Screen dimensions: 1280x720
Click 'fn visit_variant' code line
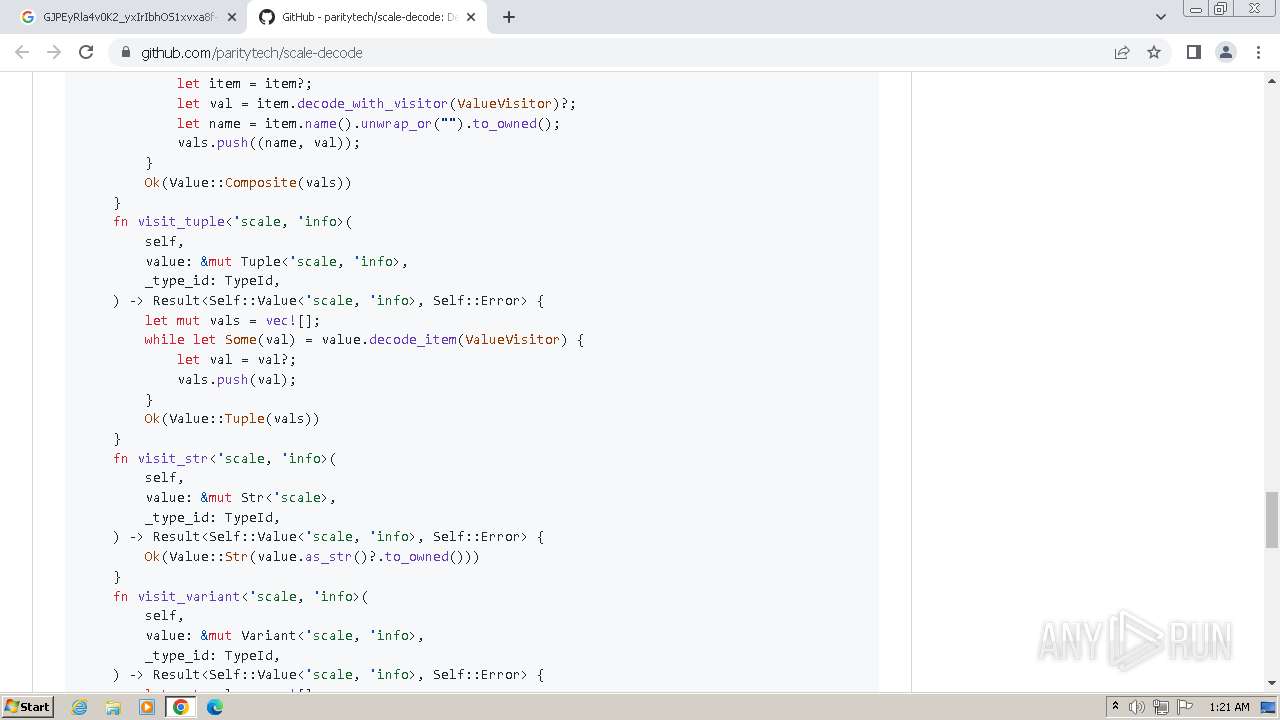pyautogui.click(x=241, y=596)
